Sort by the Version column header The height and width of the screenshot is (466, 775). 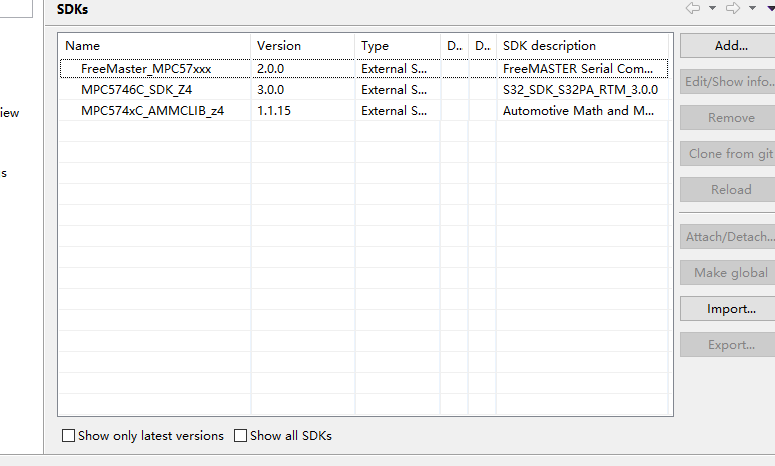coord(302,46)
